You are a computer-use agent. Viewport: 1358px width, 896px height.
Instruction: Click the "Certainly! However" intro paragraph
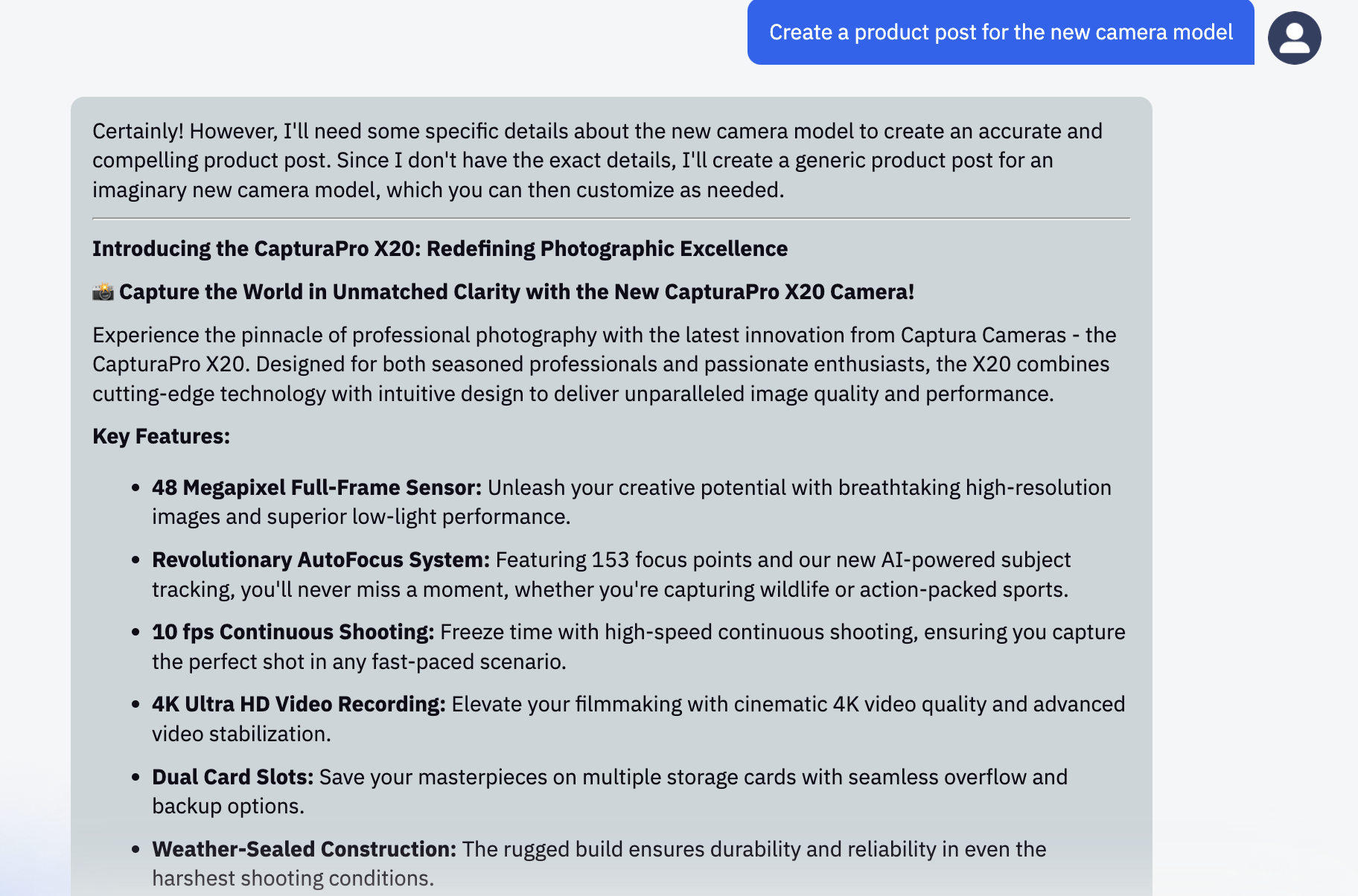tap(596, 160)
